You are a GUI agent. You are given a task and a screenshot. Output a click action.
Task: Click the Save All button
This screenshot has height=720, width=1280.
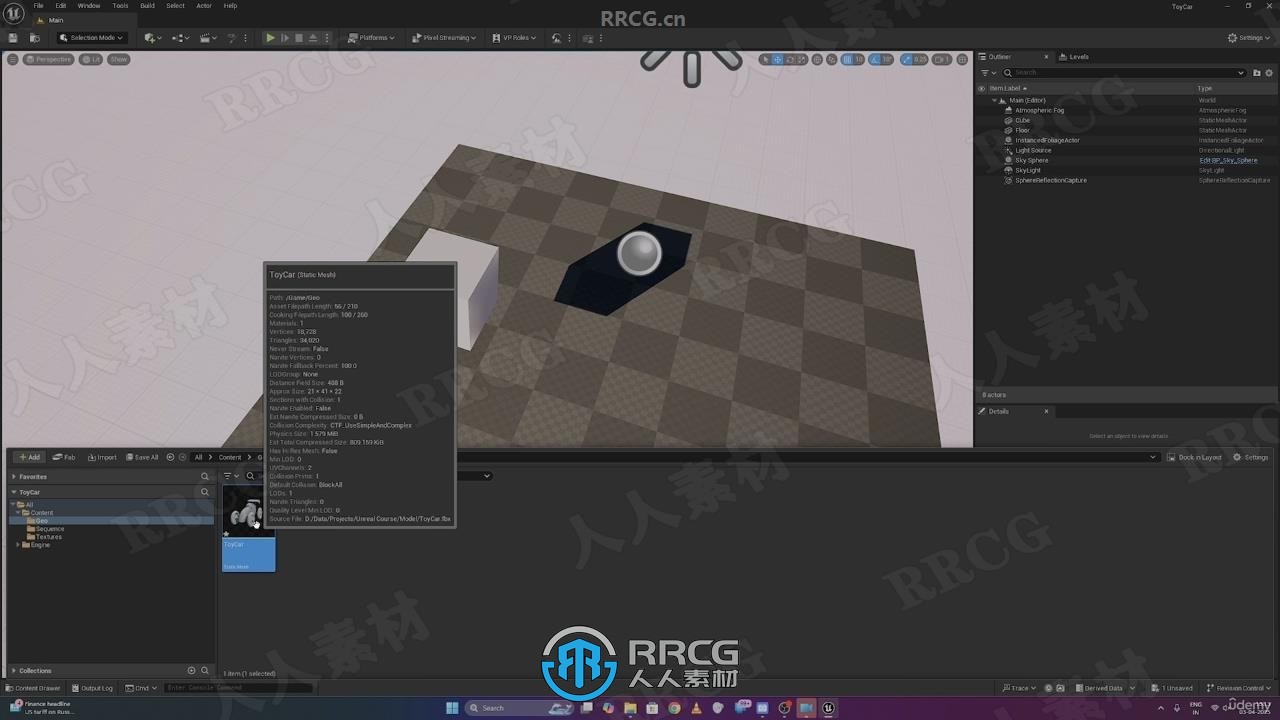tap(141, 457)
